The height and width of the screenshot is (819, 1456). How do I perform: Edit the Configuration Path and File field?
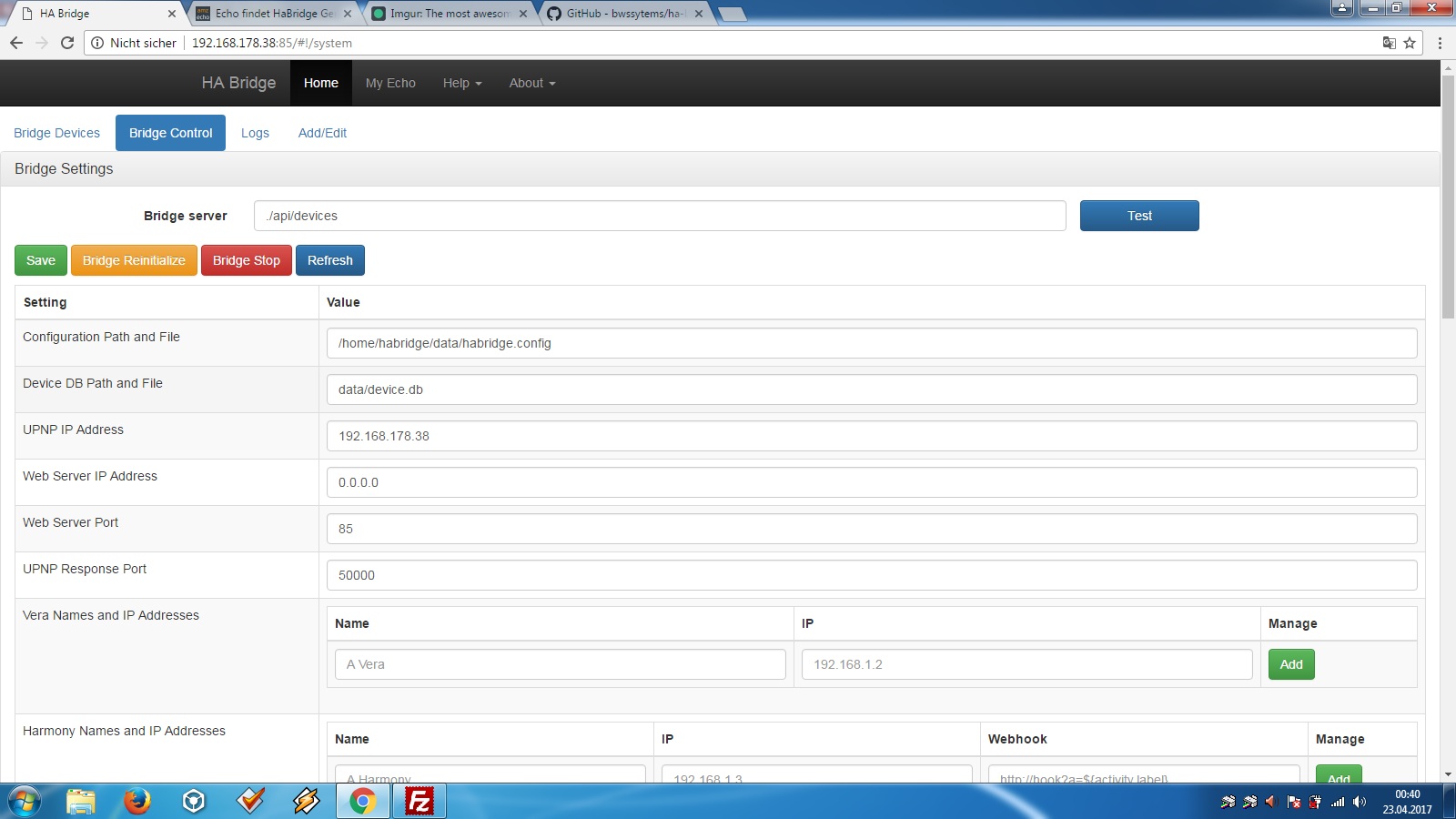tap(872, 343)
